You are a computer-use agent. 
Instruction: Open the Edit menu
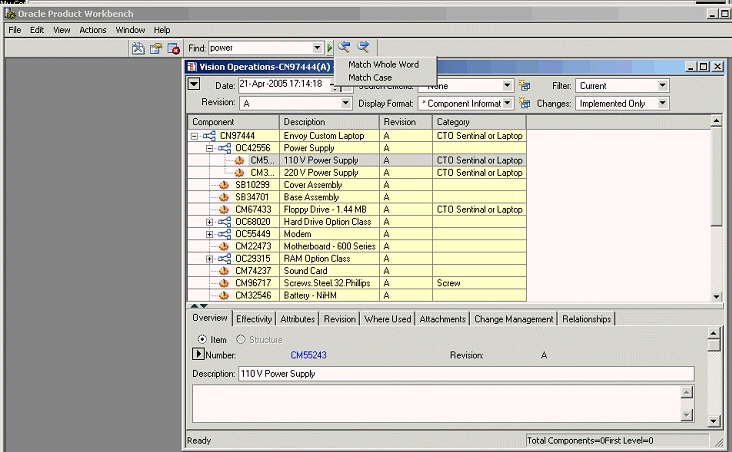click(37, 30)
